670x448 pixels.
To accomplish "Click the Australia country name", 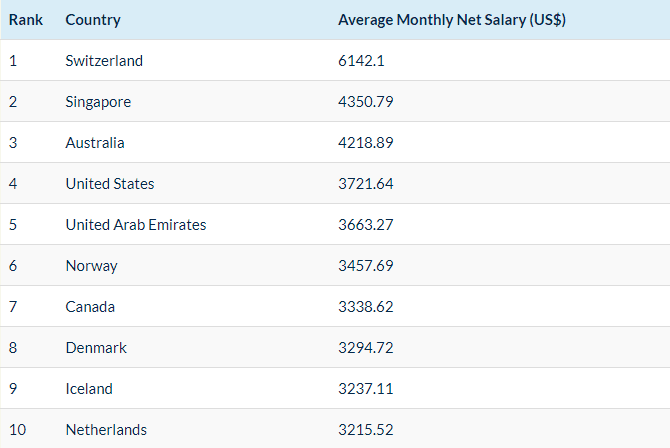I will (95, 143).
